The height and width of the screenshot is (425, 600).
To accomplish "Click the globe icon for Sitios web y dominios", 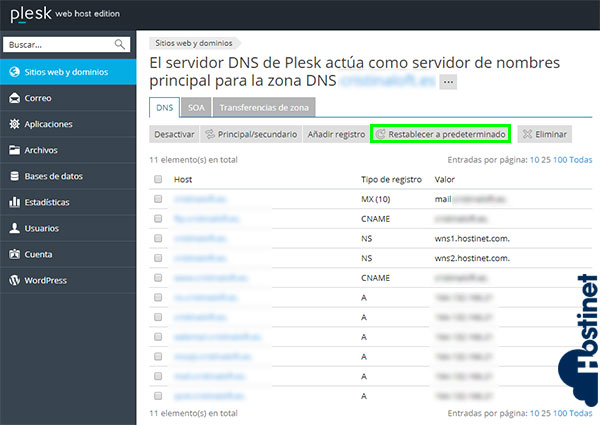I will click(x=15, y=72).
